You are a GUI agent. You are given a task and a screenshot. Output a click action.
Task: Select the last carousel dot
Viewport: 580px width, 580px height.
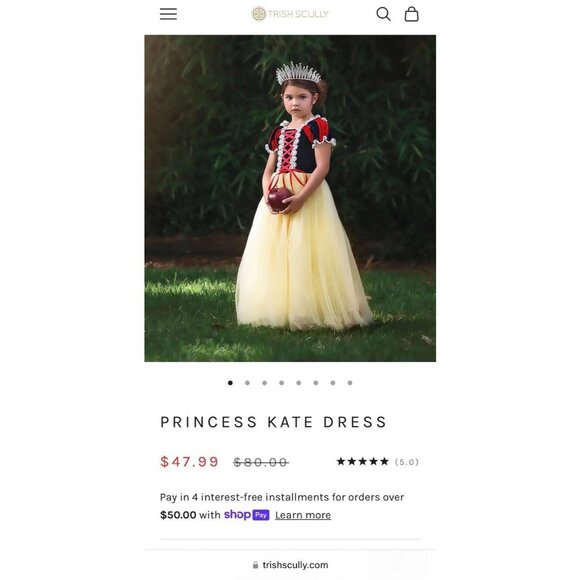(350, 383)
